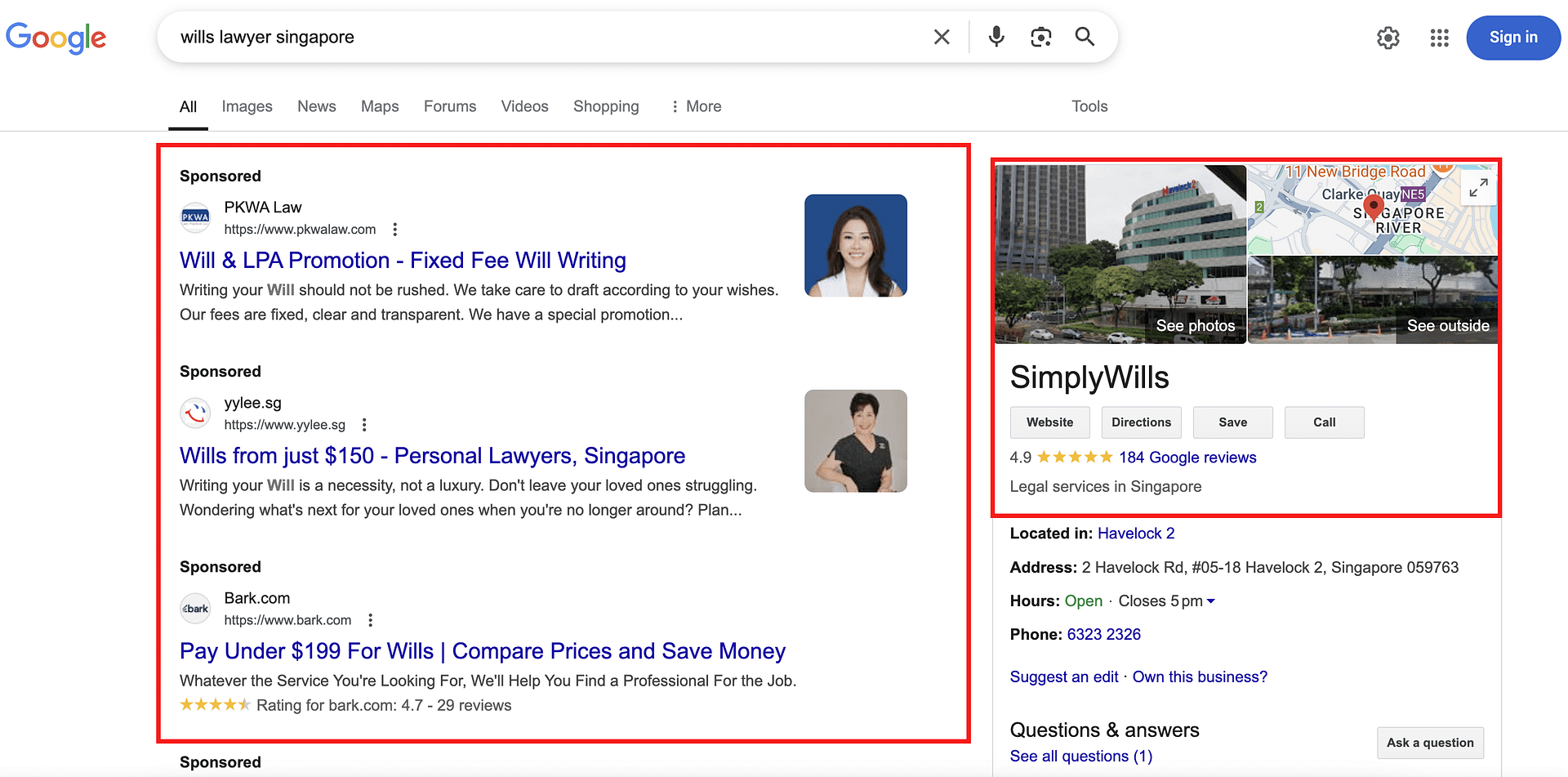Open search by image camera icon

click(1040, 37)
